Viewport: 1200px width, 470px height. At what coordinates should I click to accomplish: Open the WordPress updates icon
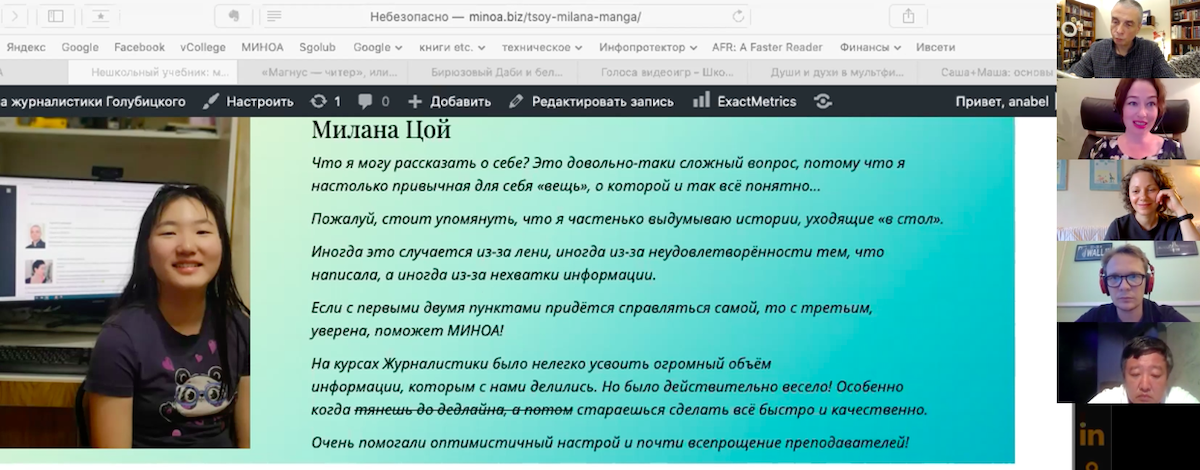(x=325, y=101)
